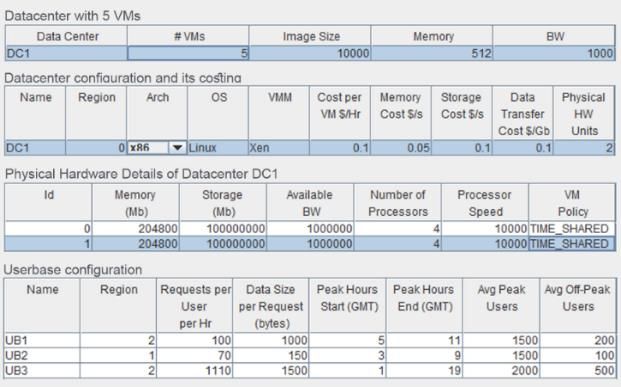Click the Physical HW Units value 2
This screenshot has width=621, height=387.
[x=584, y=148]
